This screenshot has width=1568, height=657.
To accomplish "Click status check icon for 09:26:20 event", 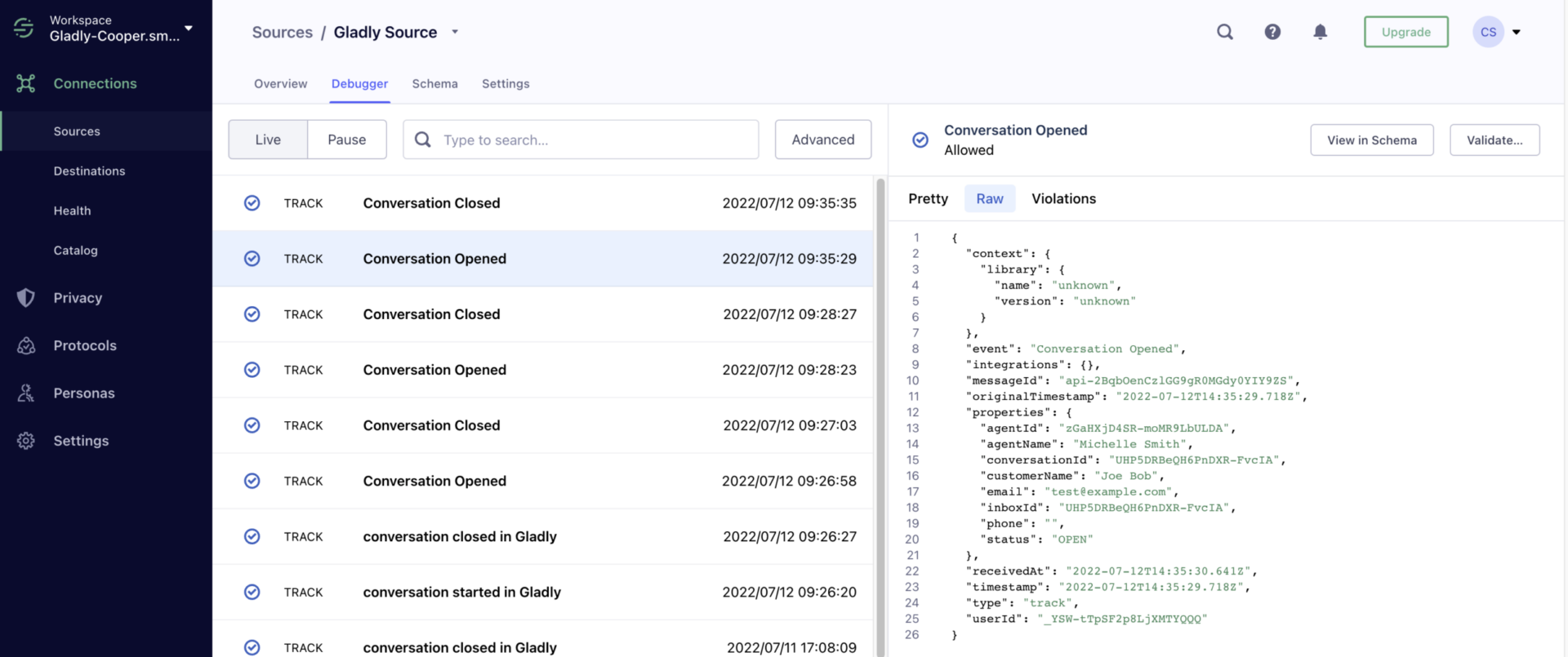I will point(252,592).
